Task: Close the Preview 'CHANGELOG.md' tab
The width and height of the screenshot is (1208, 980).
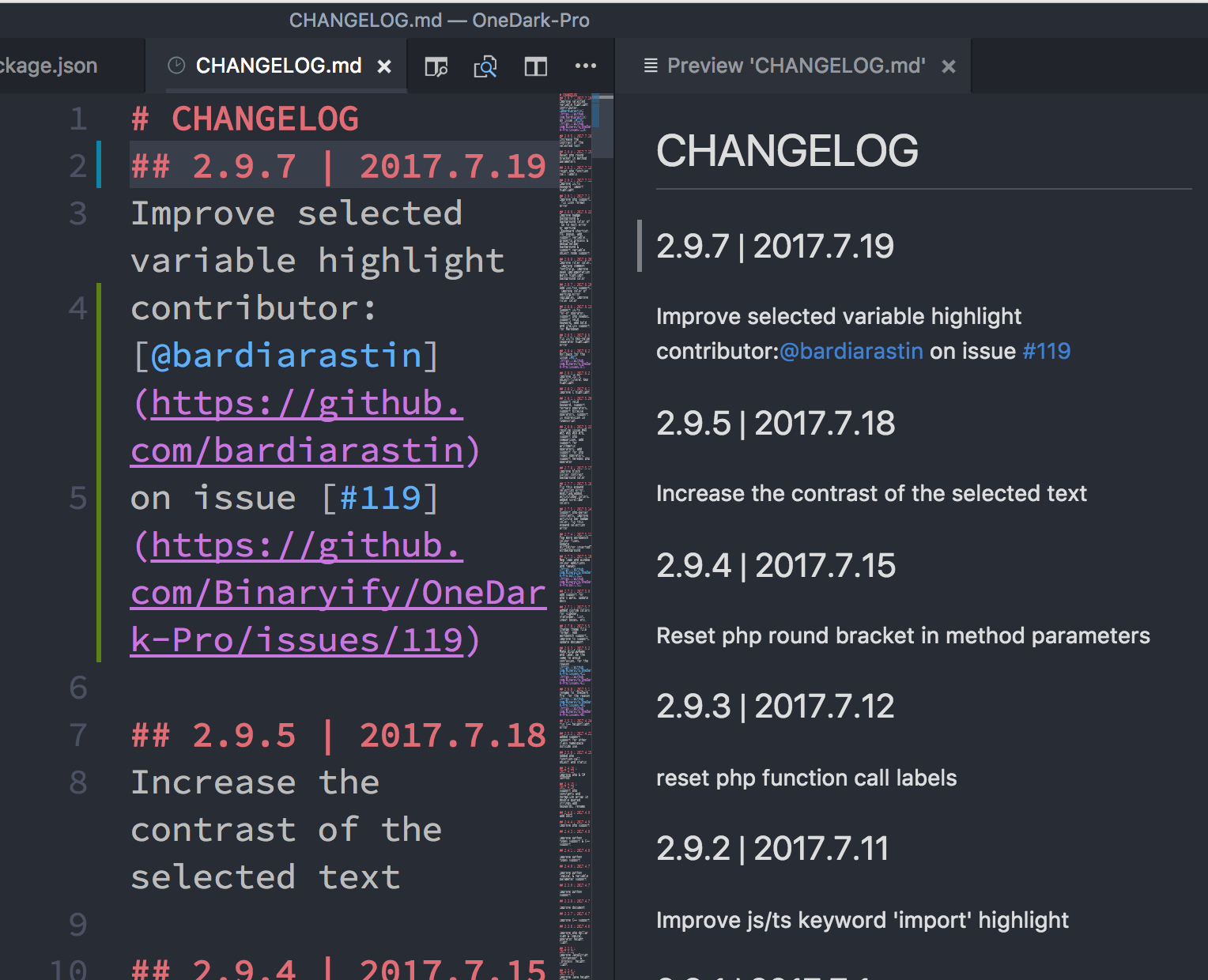Action: 949,66
